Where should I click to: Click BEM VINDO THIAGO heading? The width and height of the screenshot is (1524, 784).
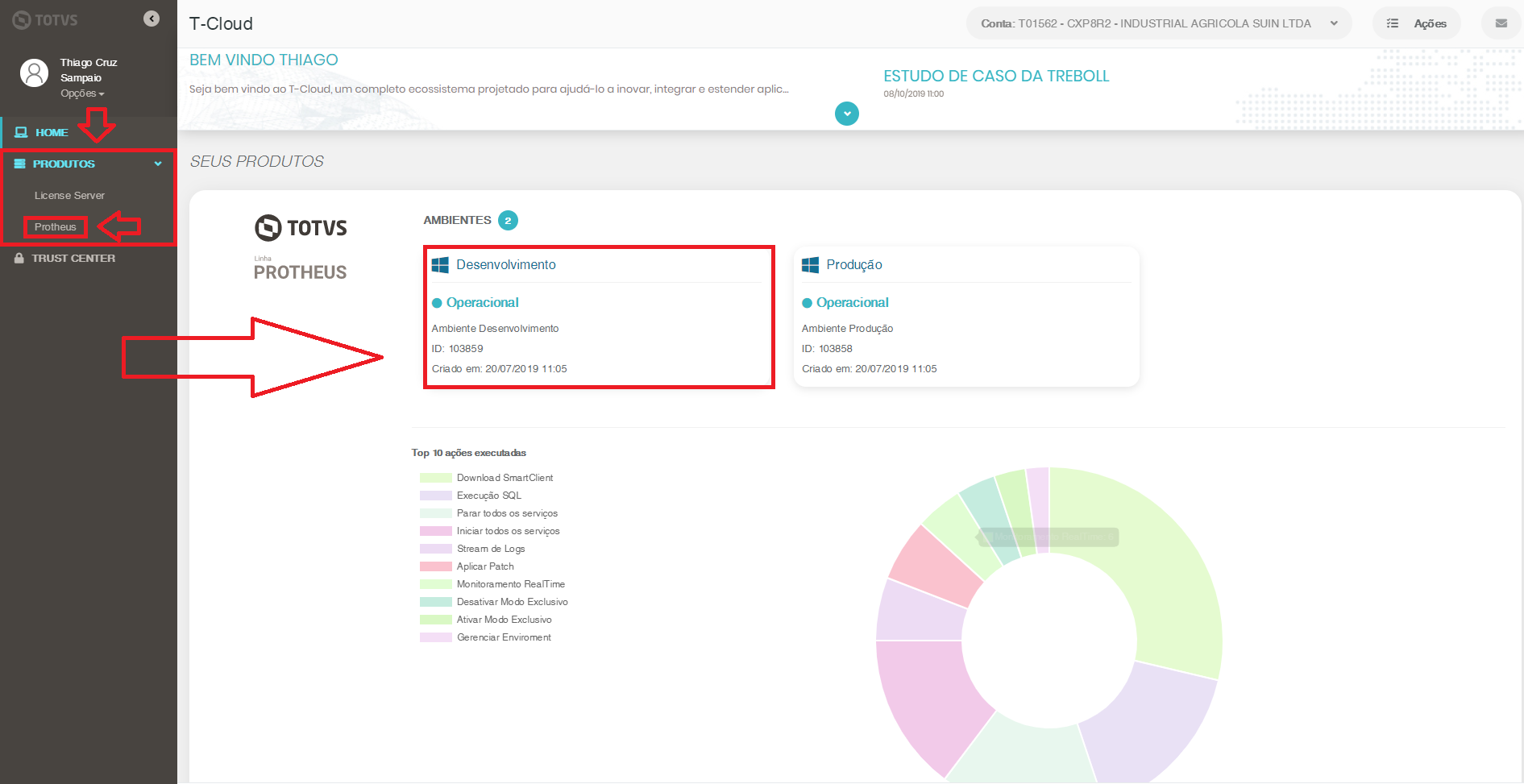pyautogui.click(x=264, y=60)
